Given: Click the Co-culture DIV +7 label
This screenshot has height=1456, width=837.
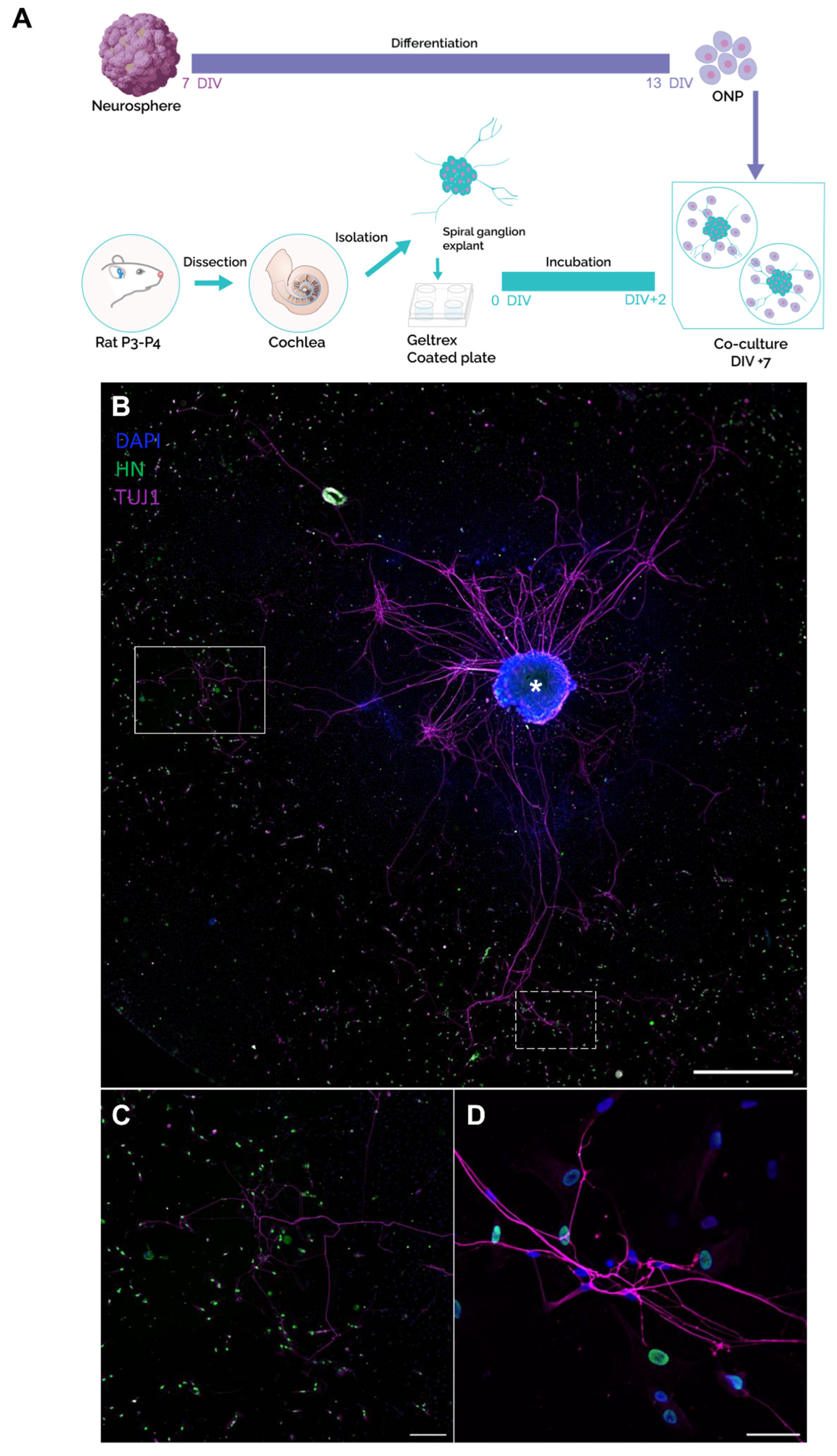Looking at the screenshot, I should [750, 352].
